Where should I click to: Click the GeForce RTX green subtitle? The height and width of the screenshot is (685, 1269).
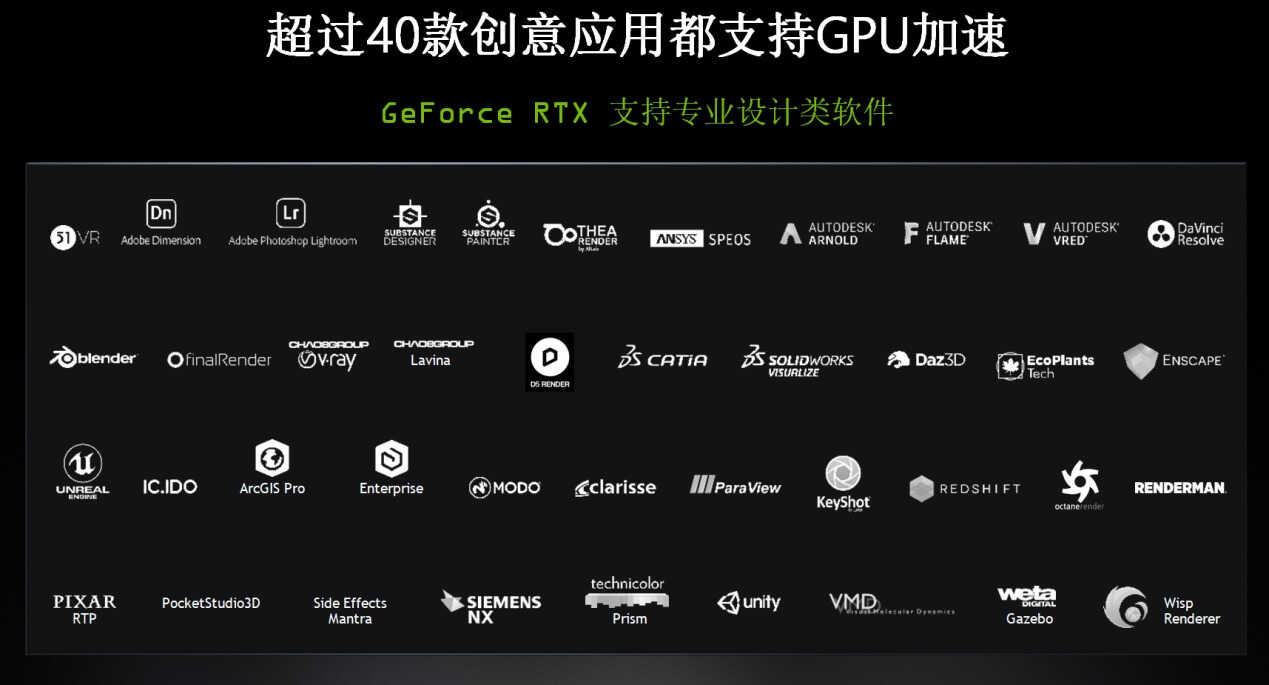point(637,112)
